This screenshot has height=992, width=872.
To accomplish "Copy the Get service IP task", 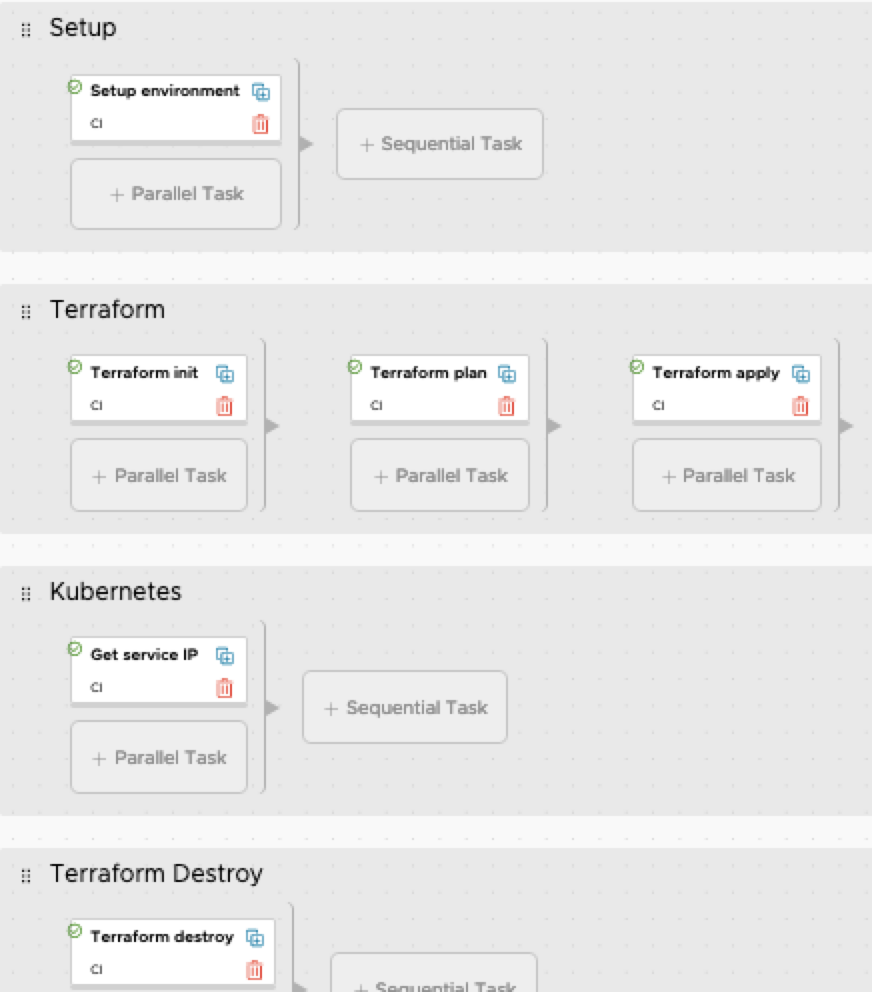I will [225, 656].
